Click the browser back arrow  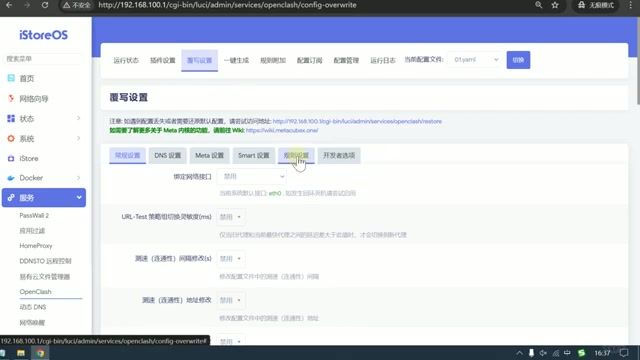tap(9, 5)
